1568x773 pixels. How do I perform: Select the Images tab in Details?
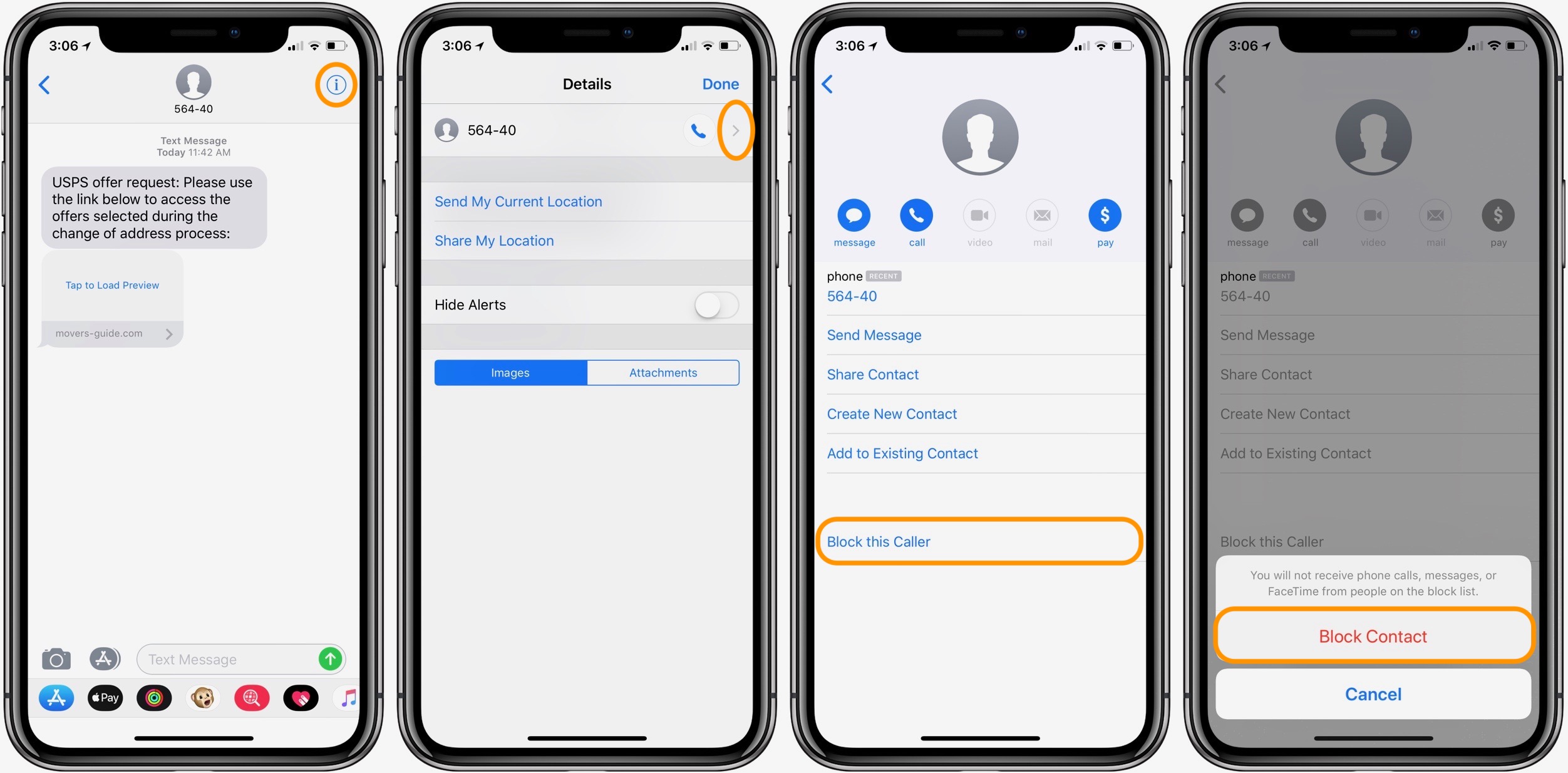[x=511, y=372]
